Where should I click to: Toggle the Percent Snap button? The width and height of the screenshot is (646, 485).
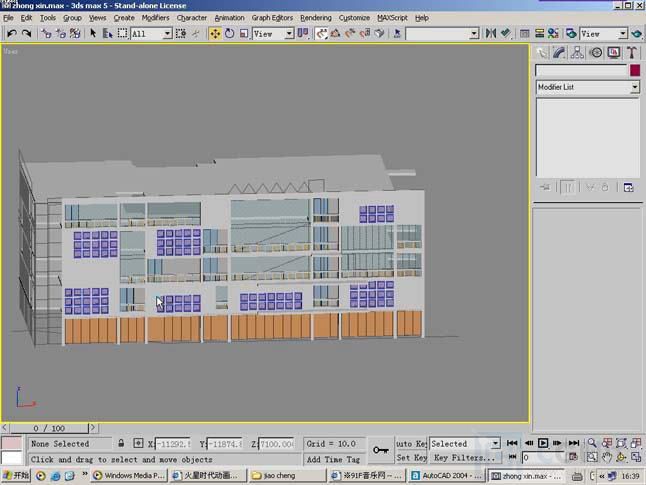(350, 33)
